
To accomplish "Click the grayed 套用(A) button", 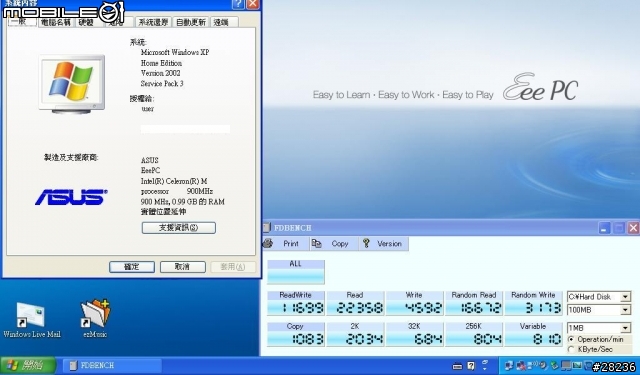I will [233, 267].
